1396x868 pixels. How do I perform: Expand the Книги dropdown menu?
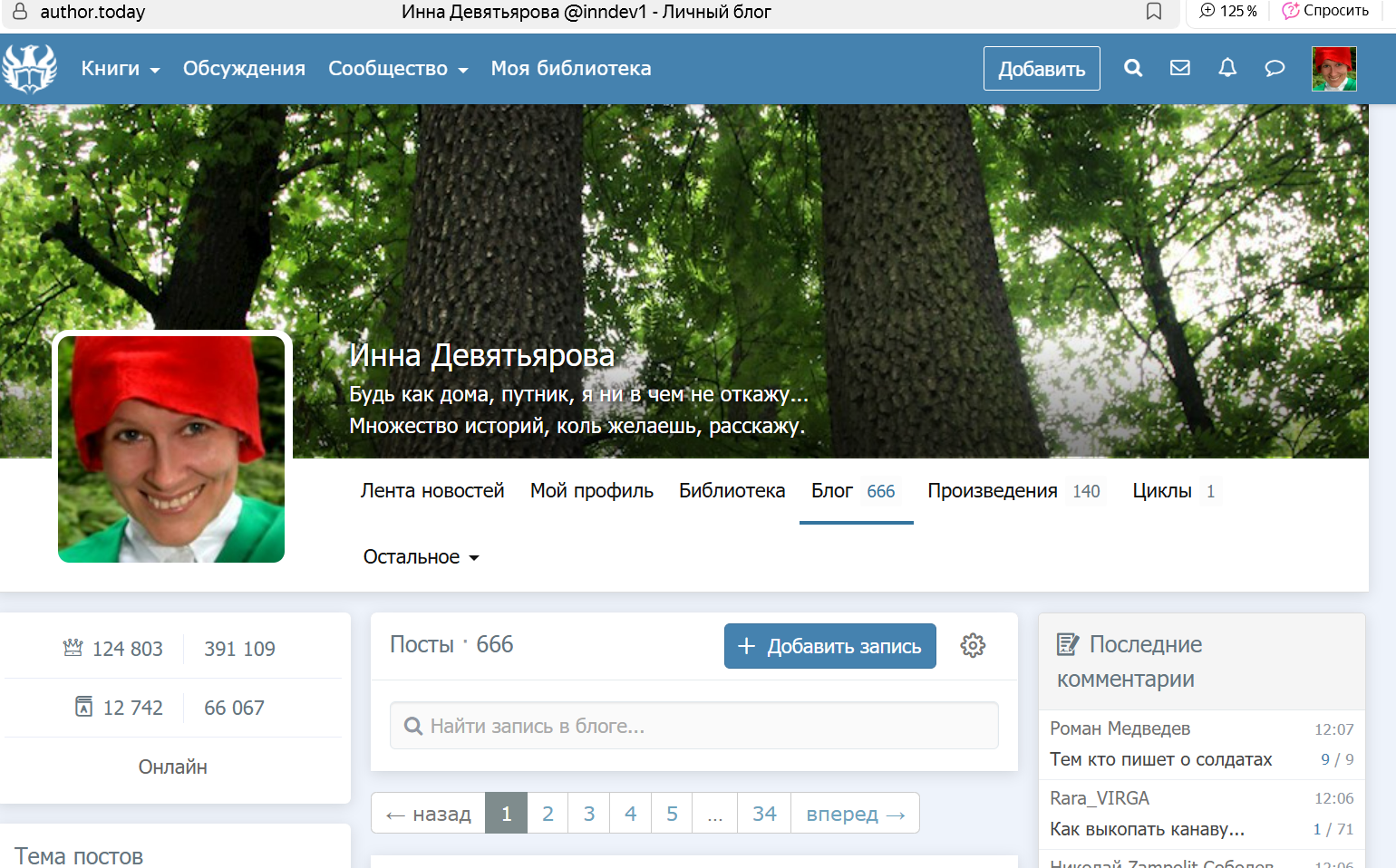[x=120, y=69]
